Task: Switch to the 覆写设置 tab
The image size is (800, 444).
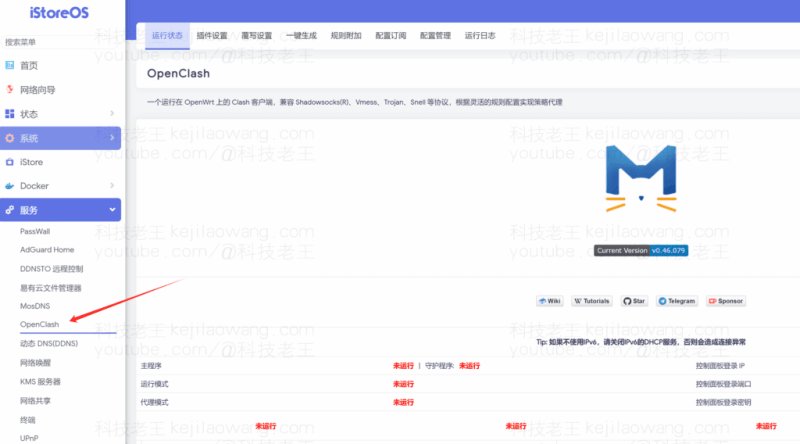Action: [257, 35]
